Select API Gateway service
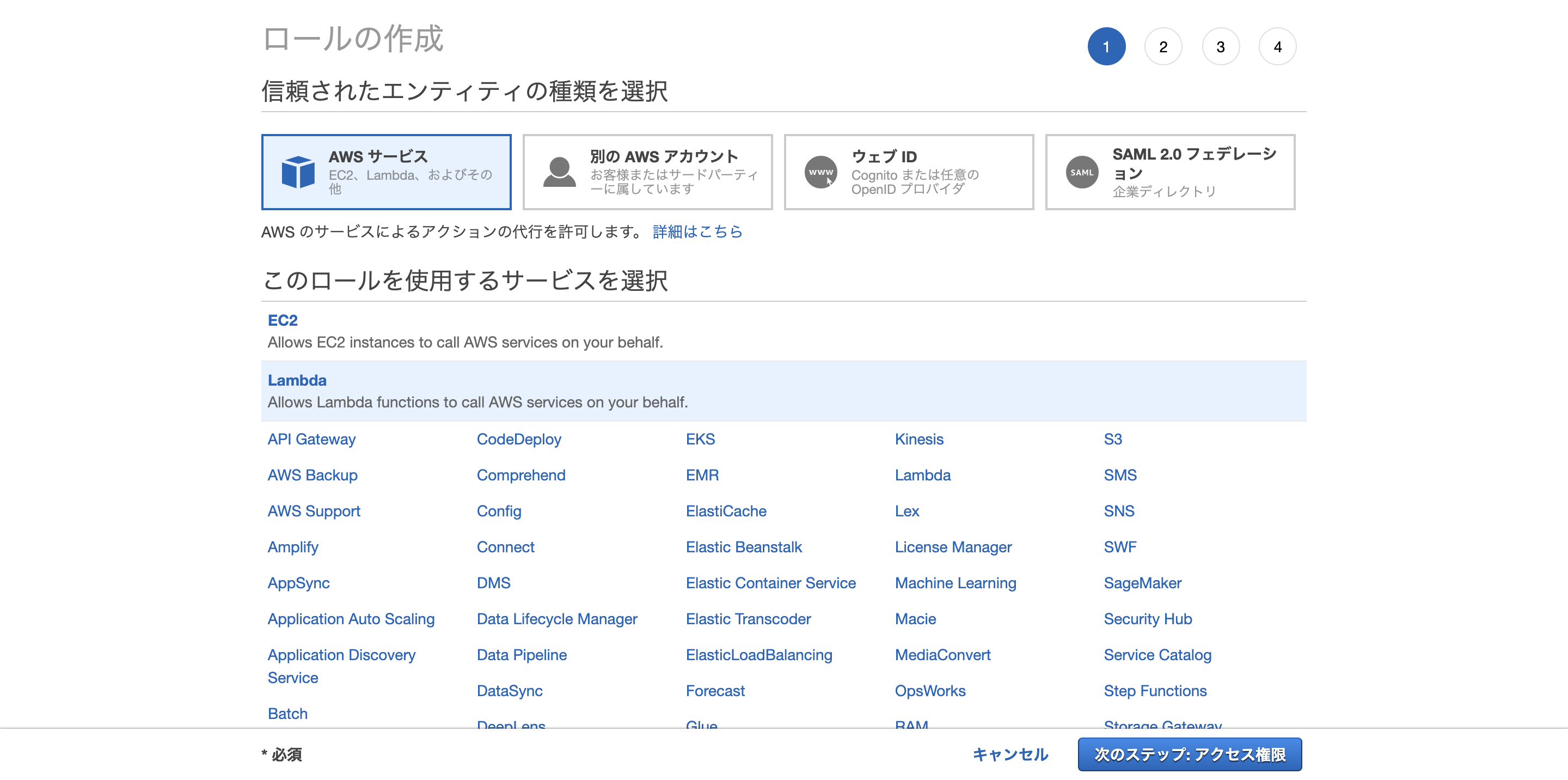Screen dimensions: 1568x780 click(x=311, y=440)
